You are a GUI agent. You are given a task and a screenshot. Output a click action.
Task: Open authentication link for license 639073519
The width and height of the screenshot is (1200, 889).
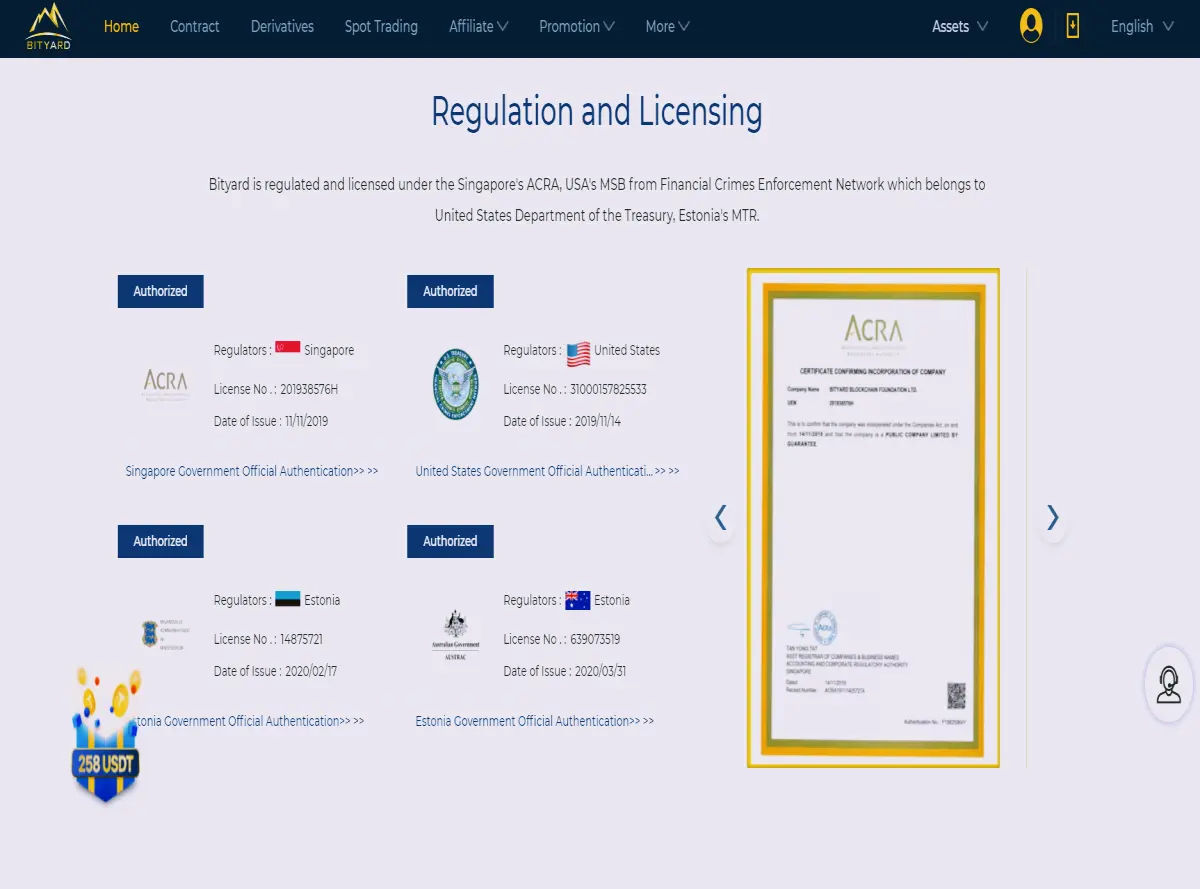coord(535,721)
